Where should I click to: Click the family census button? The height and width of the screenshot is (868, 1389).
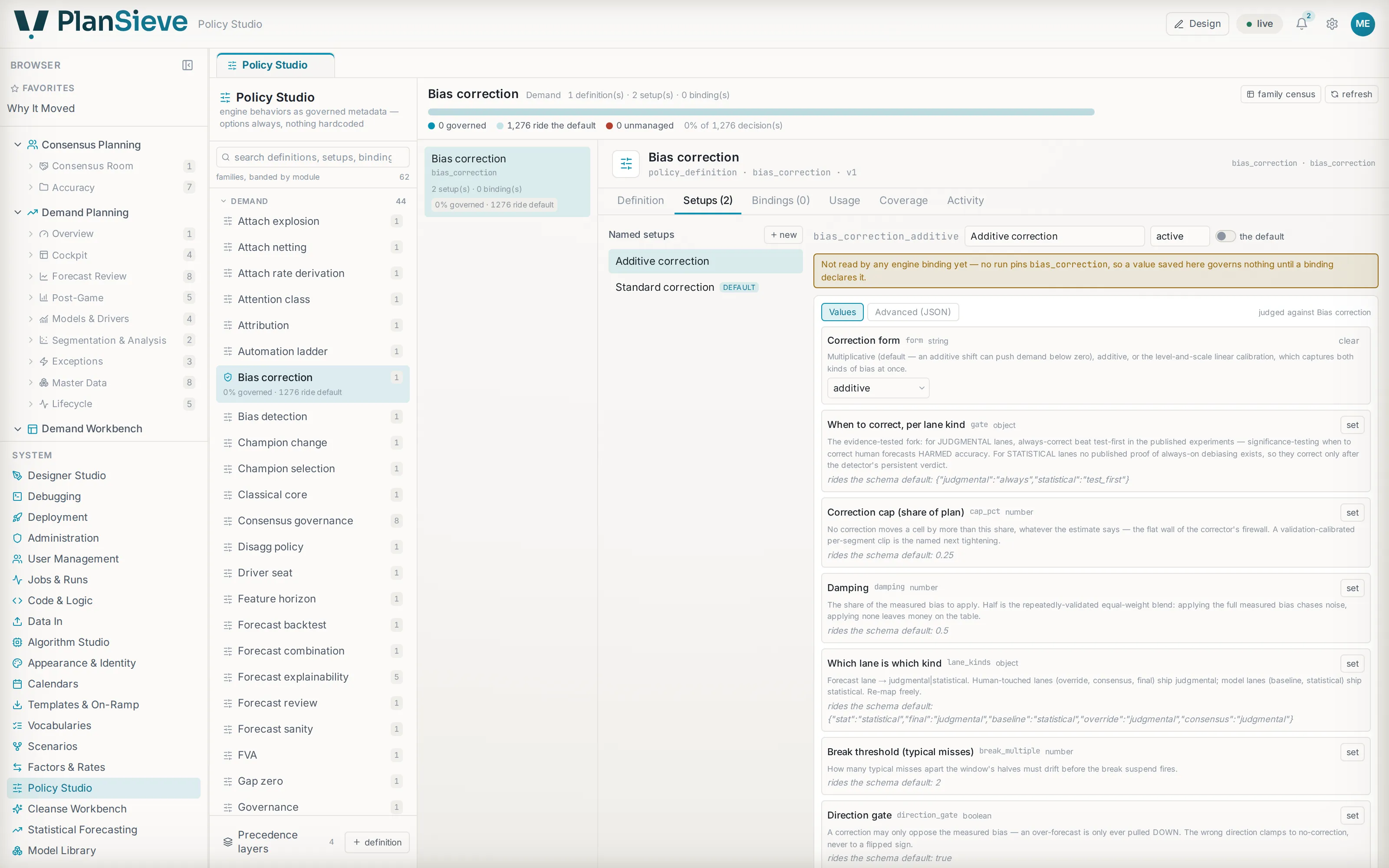tap(1280, 94)
